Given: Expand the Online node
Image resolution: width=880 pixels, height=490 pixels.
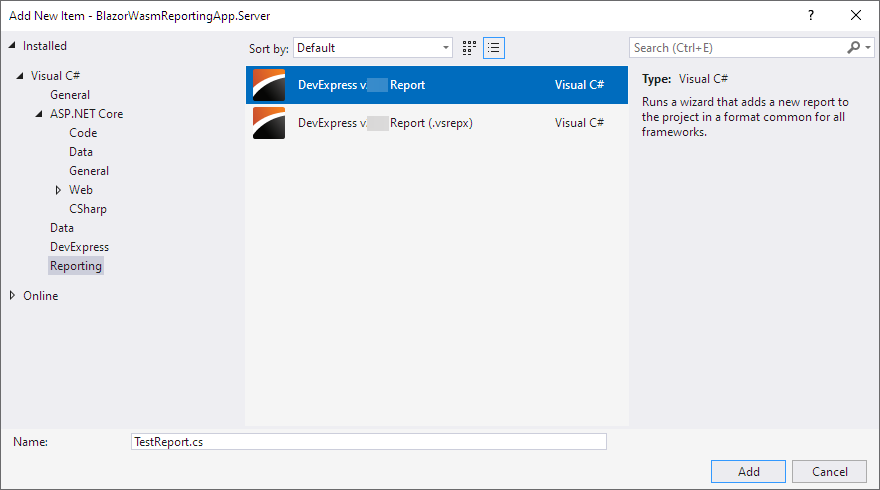Looking at the screenshot, I should pyautogui.click(x=12, y=295).
